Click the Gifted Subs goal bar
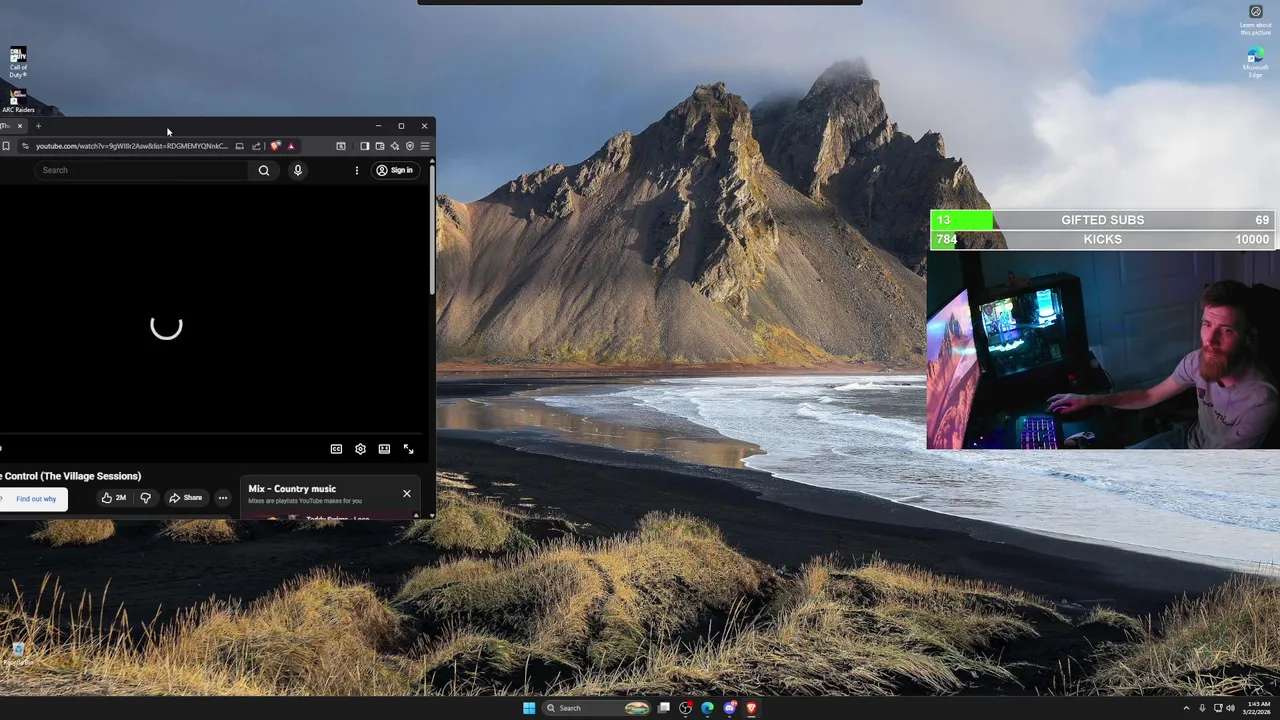The image size is (1280, 720). click(1103, 220)
